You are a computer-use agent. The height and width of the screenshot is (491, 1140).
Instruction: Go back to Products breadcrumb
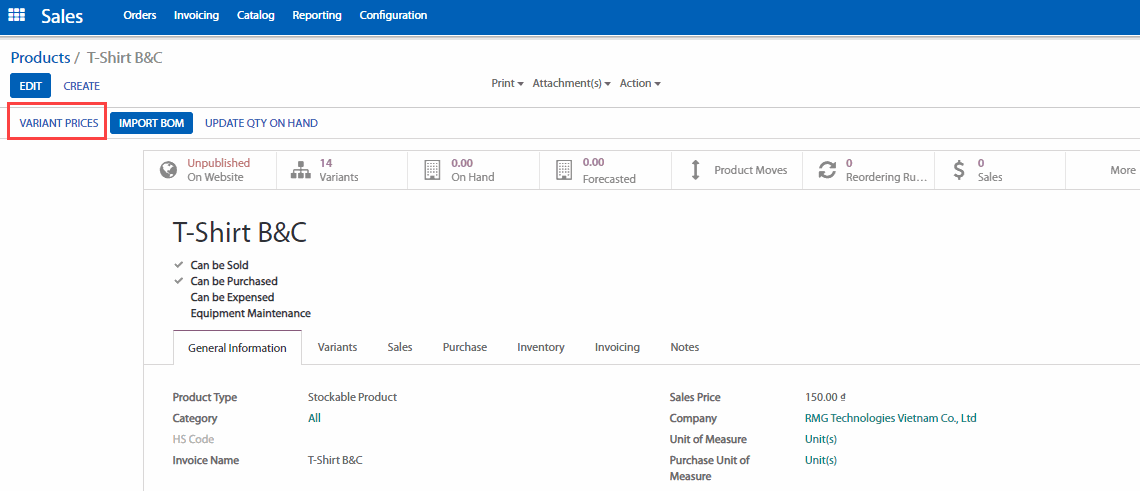point(40,58)
